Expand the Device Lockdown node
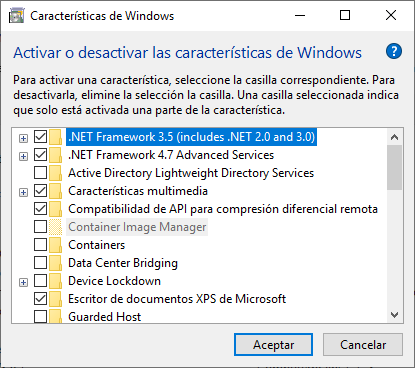The image size is (415, 368). tap(23, 282)
